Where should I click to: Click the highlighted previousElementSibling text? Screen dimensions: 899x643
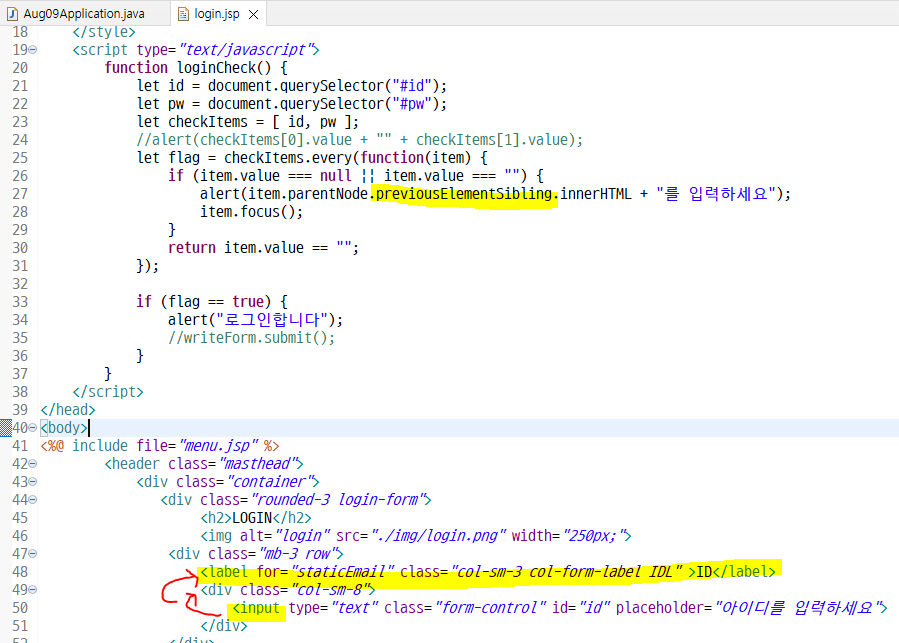coord(464,194)
